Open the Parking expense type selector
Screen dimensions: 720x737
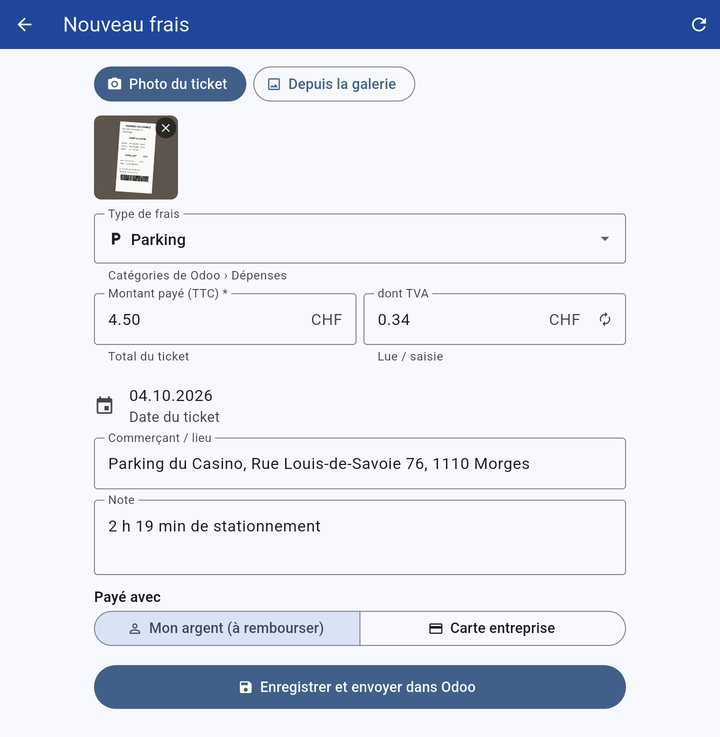click(360, 239)
